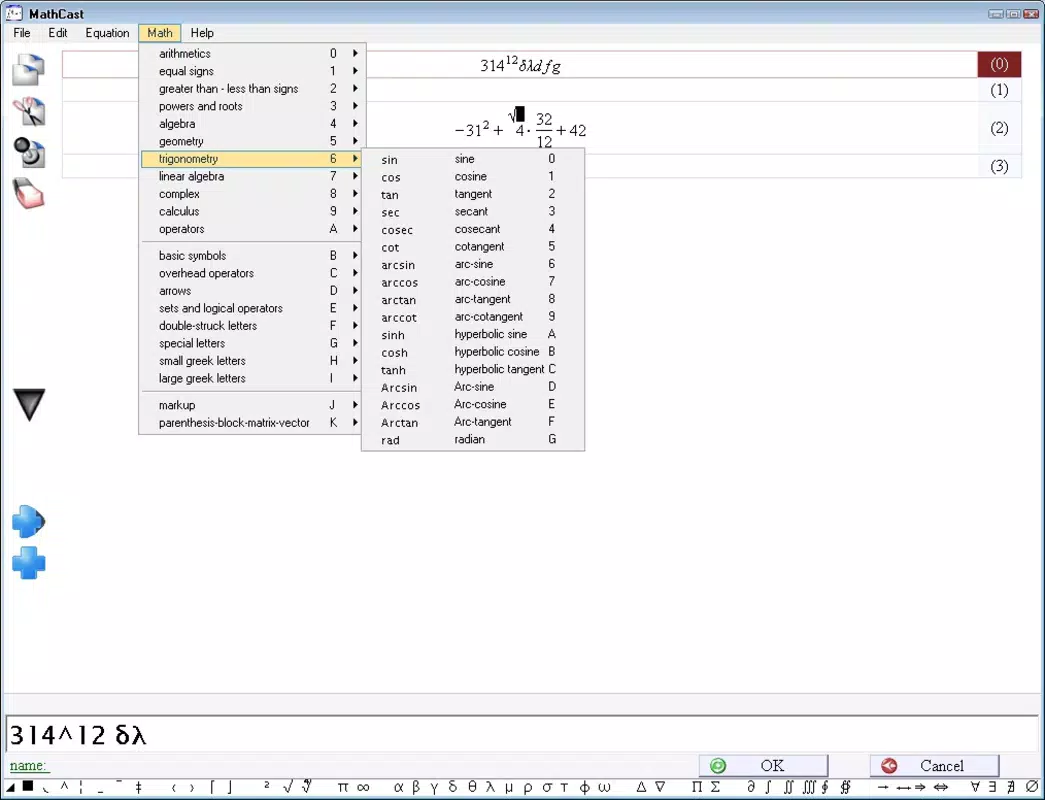Click the fraction 32 over 12 in equation
The width and height of the screenshot is (1045, 800).
(544, 130)
